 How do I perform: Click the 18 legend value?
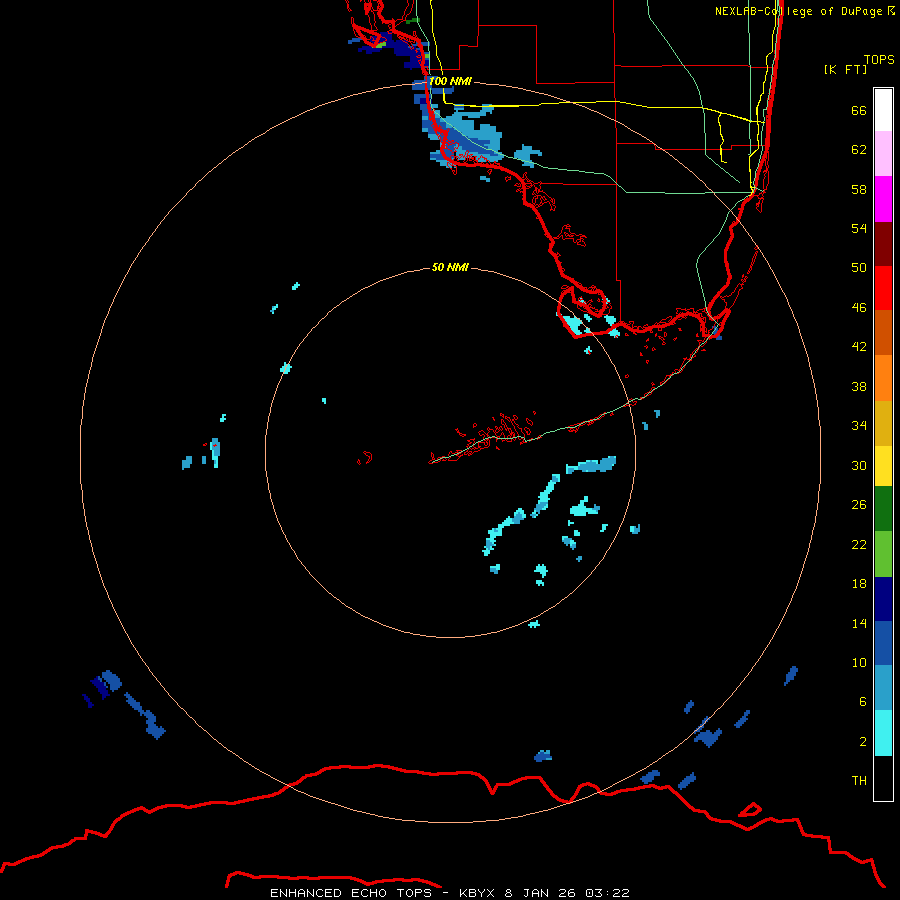[x=859, y=584]
